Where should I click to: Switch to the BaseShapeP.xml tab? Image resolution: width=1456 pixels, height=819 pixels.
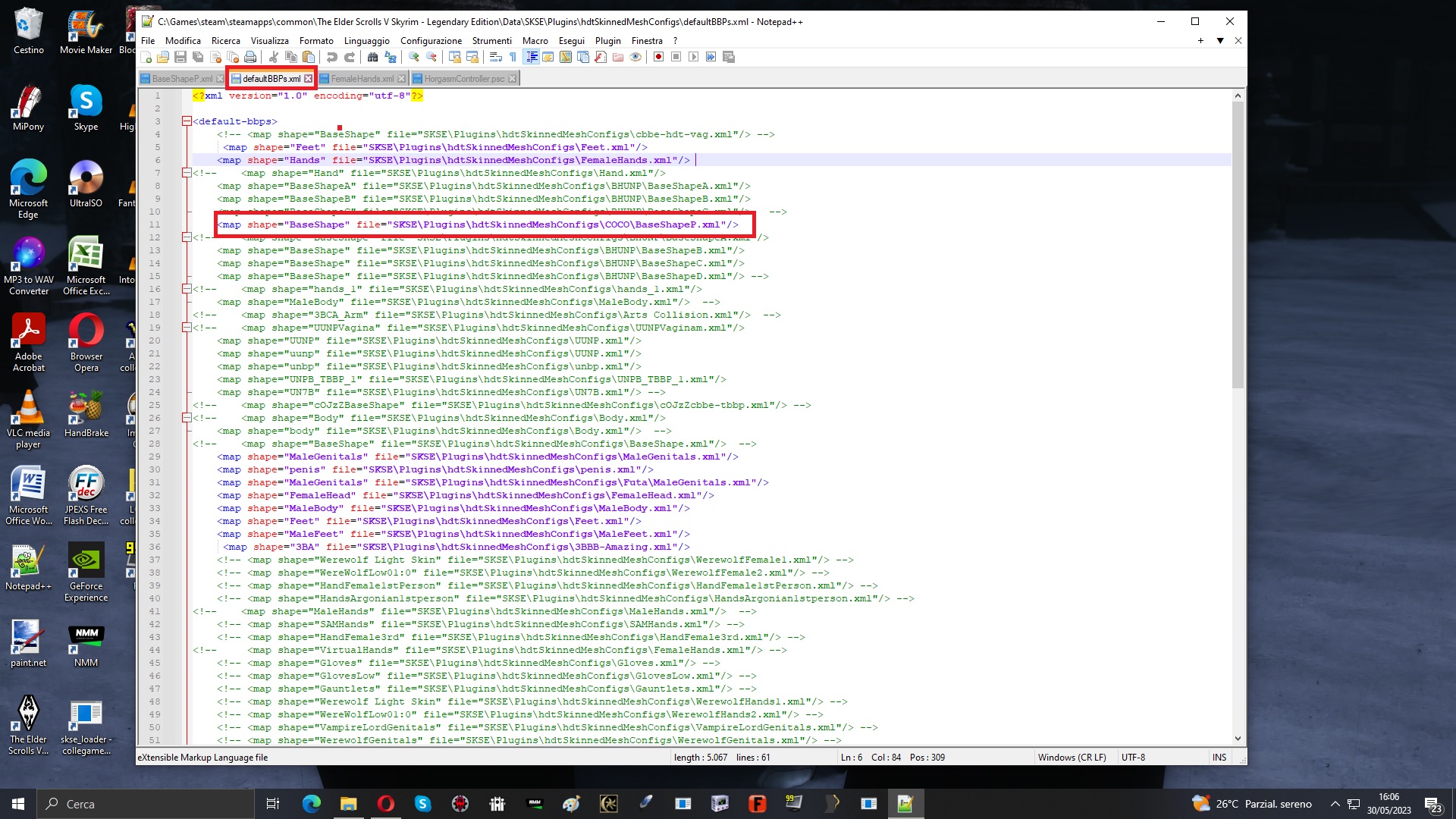(182, 79)
